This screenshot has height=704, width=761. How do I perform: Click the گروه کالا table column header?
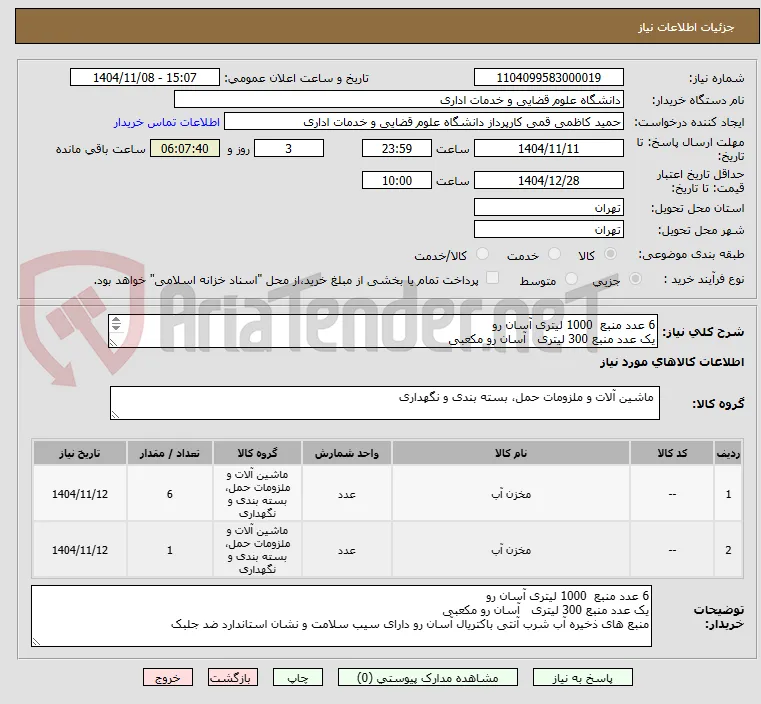click(x=257, y=453)
